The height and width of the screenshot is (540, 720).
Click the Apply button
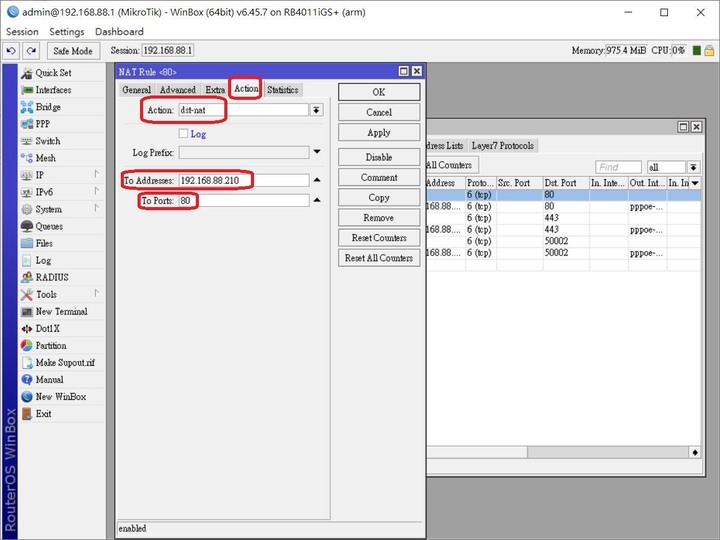coord(379,133)
